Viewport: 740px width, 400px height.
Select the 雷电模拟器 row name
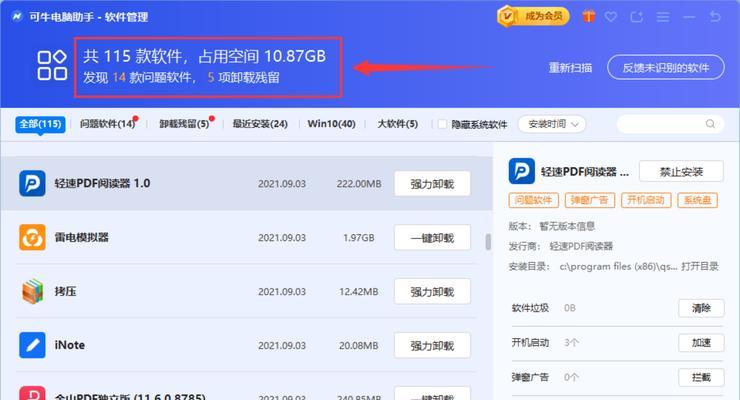82,237
